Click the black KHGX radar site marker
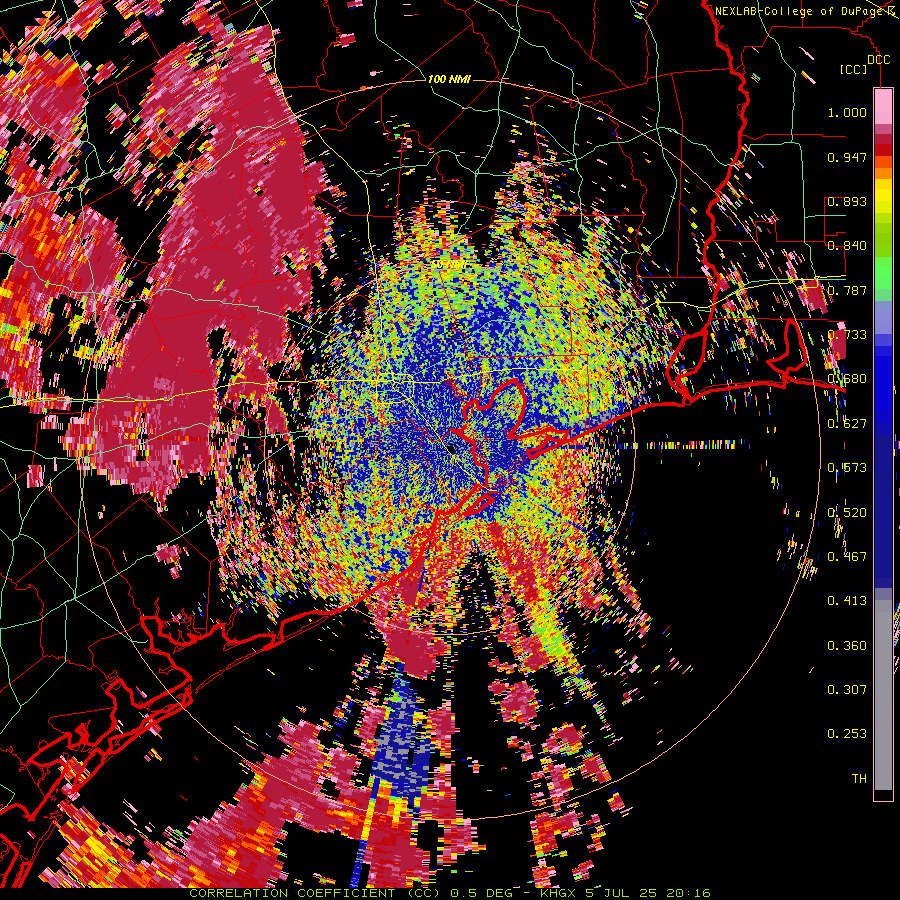900x900 pixels. point(453,449)
